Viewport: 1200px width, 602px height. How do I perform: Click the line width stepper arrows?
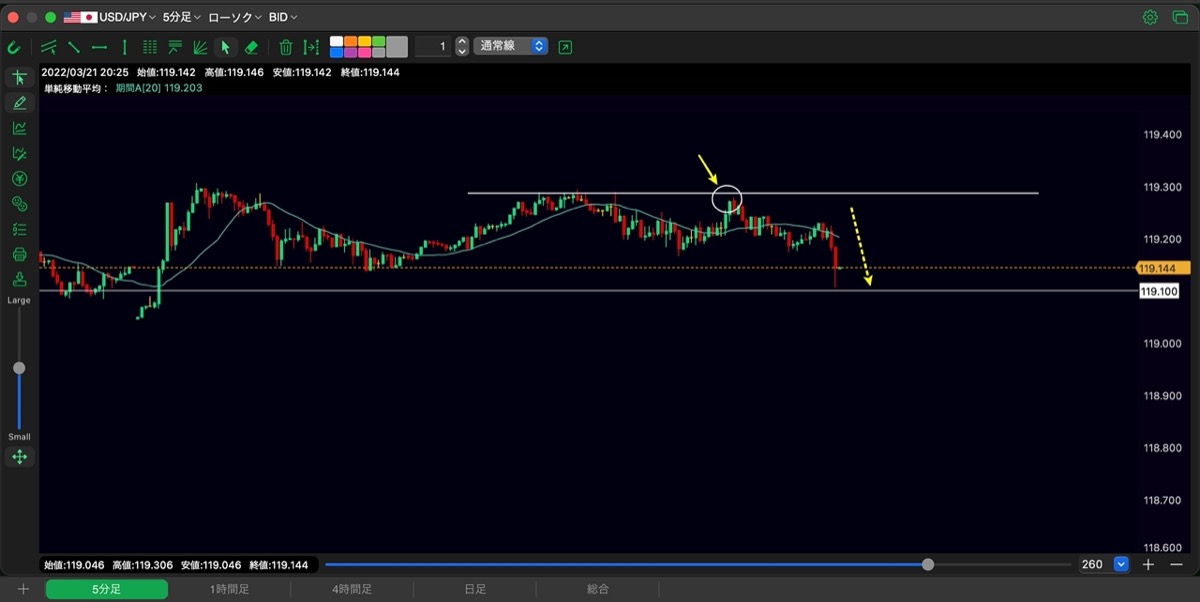click(461, 46)
